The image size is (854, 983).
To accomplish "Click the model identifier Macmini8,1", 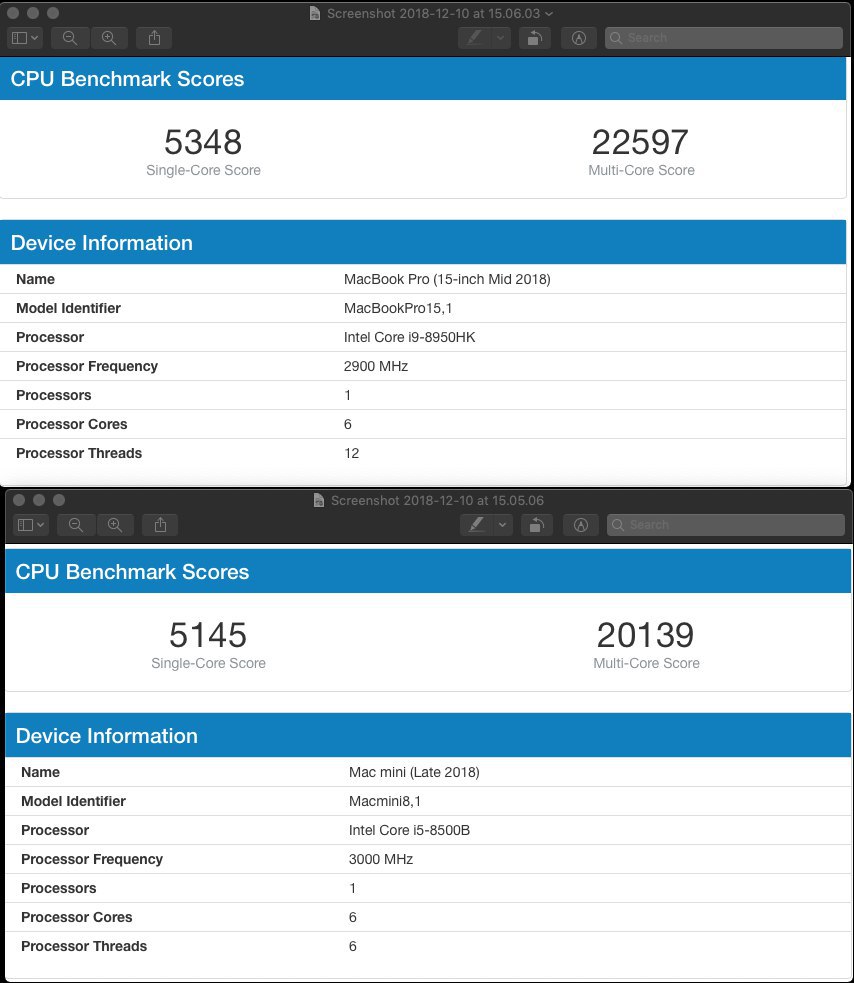I will tap(384, 801).
